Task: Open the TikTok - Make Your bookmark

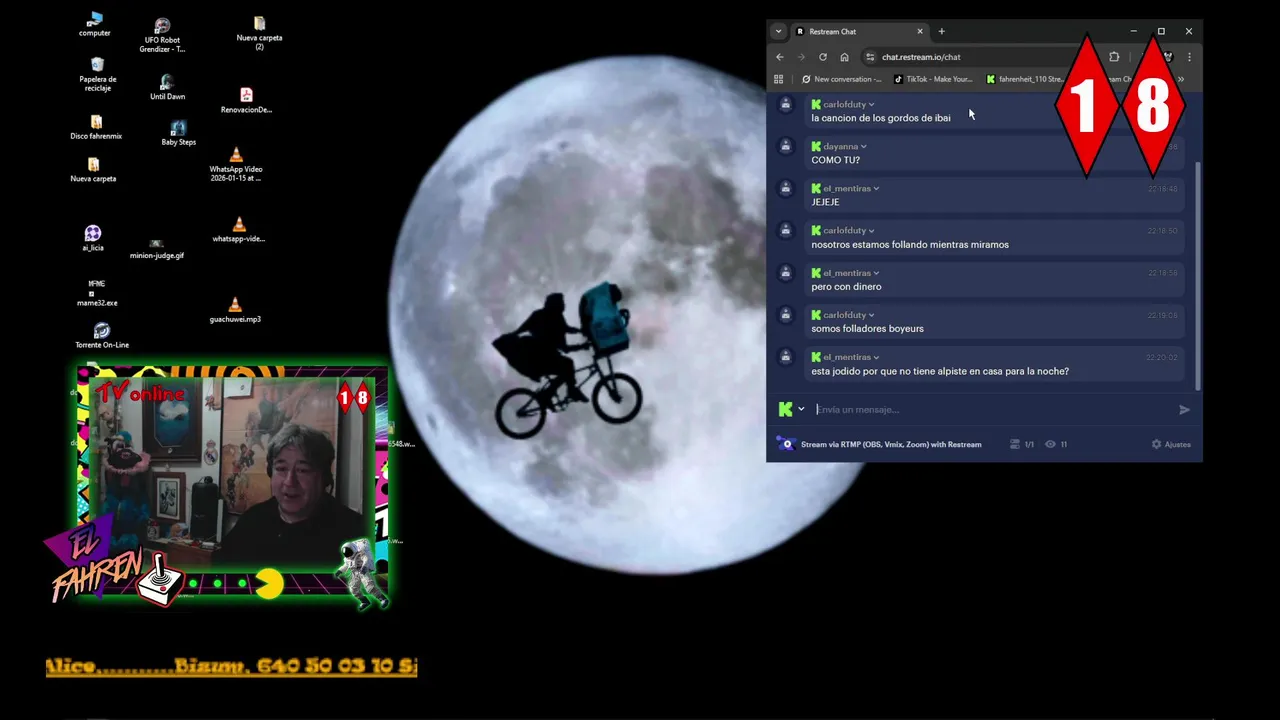Action: [932, 79]
